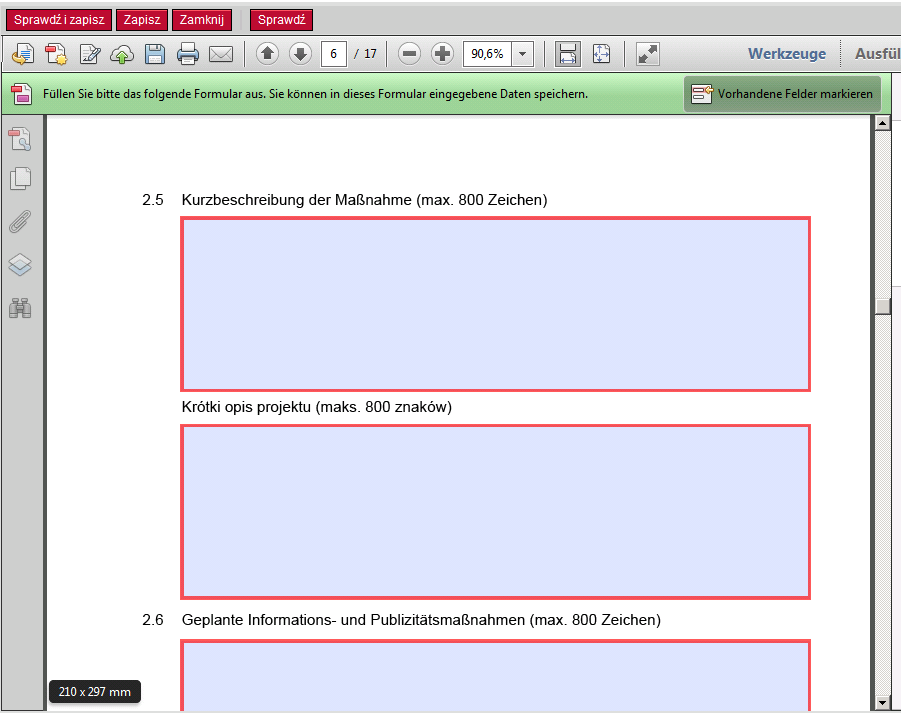Screen dimensions: 901x713
Task: Click the Zamknij button
Action: [202, 20]
